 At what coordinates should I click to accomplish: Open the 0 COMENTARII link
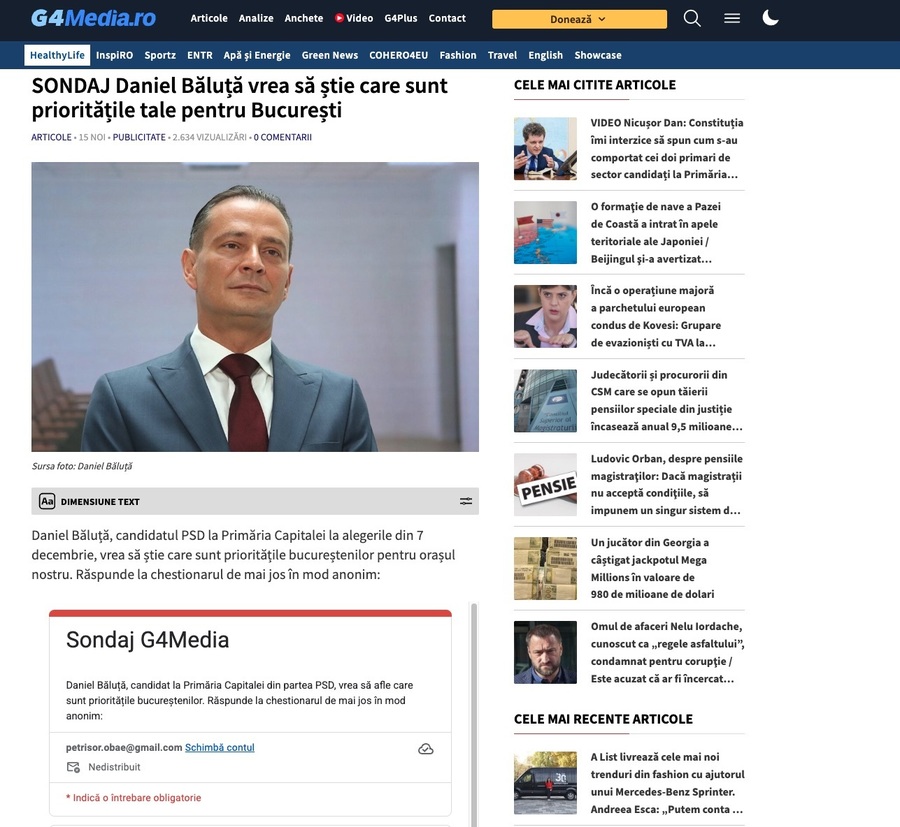tap(283, 137)
